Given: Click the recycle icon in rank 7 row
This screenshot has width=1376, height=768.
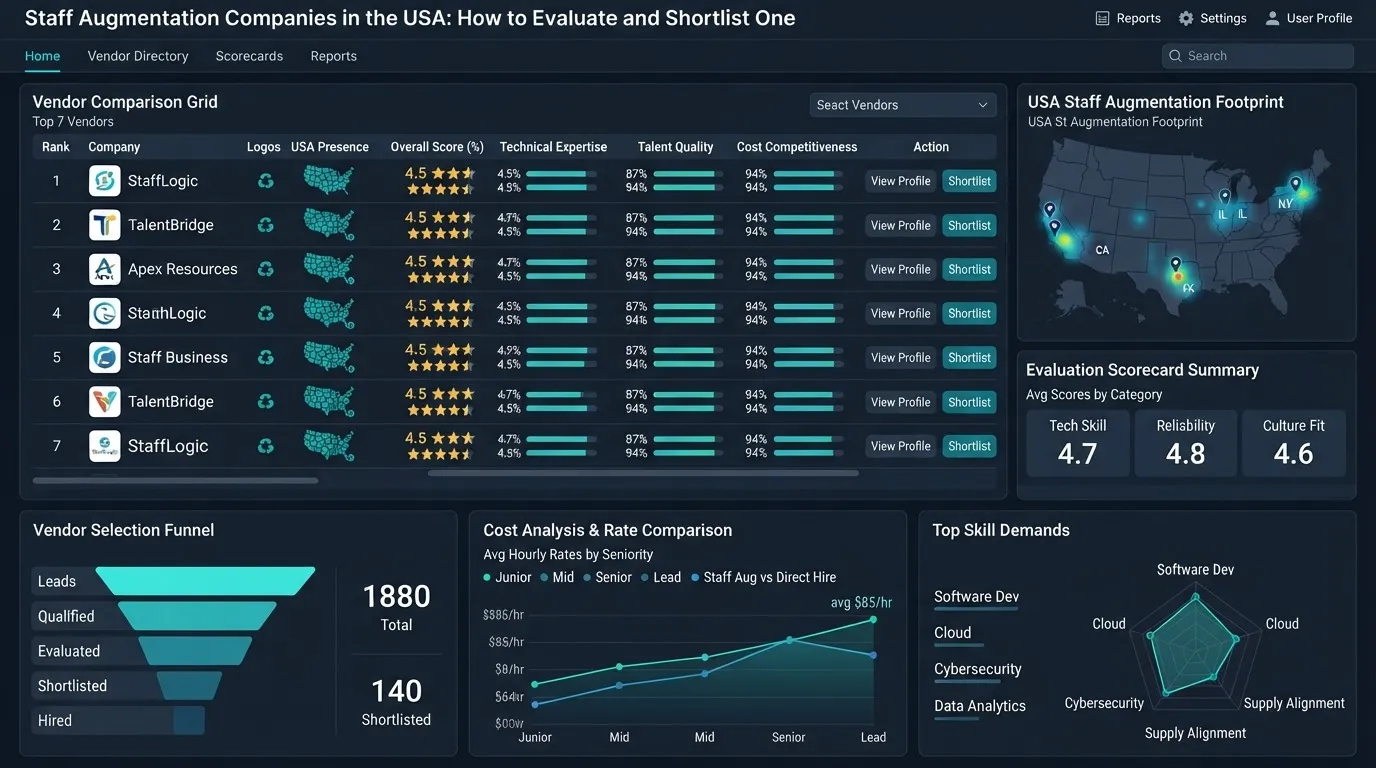Looking at the screenshot, I should tap(265, 445).
